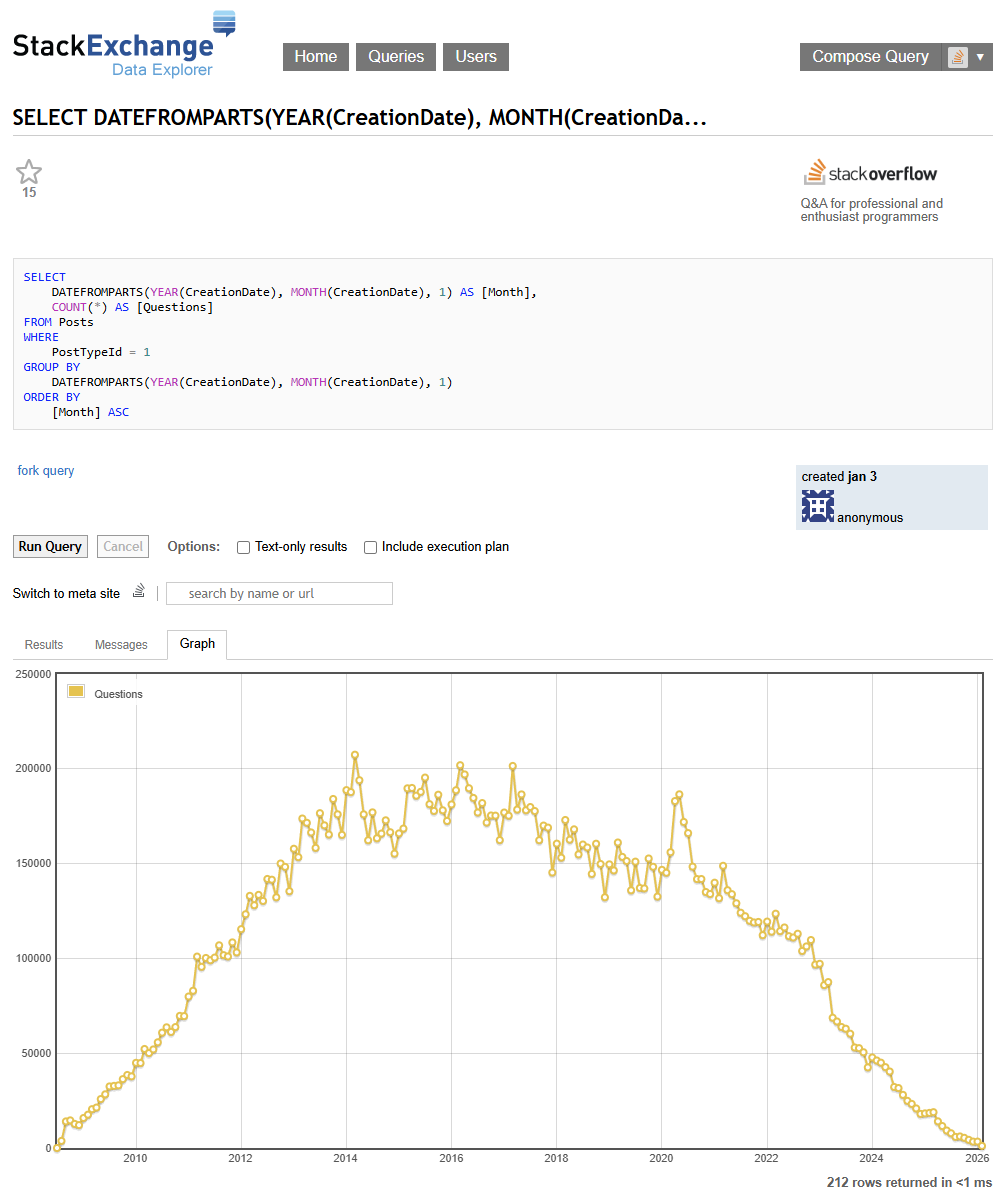
Task: Switch to the Results tab
Action: tap(44, 645)
